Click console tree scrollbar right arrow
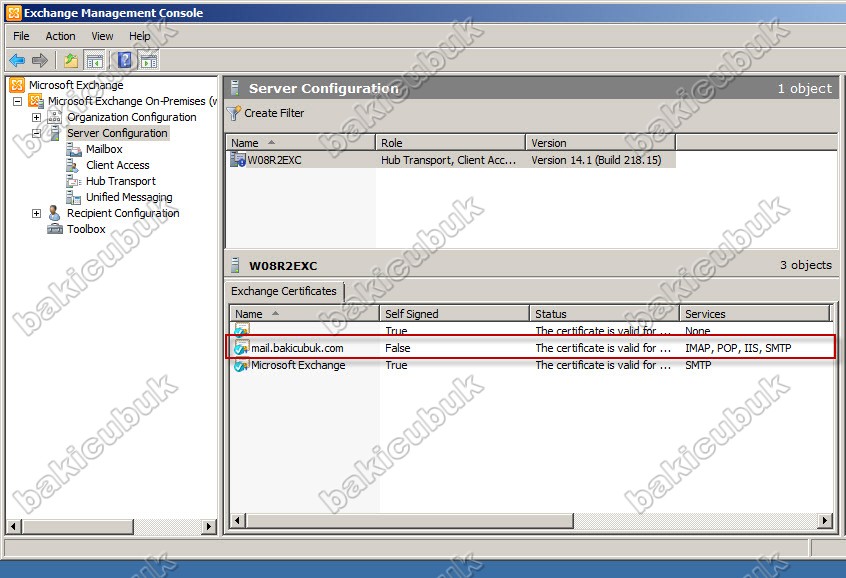The image size is (846, 578). (x=209, y=526)
